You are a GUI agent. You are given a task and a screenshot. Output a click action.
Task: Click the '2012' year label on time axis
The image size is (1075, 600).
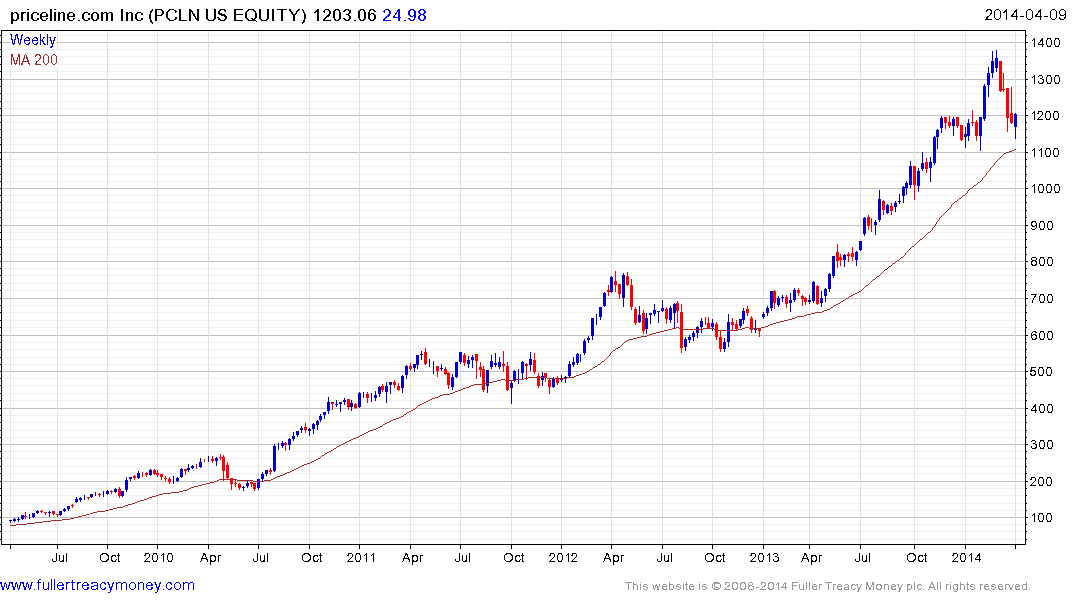(x=563, y=557)
